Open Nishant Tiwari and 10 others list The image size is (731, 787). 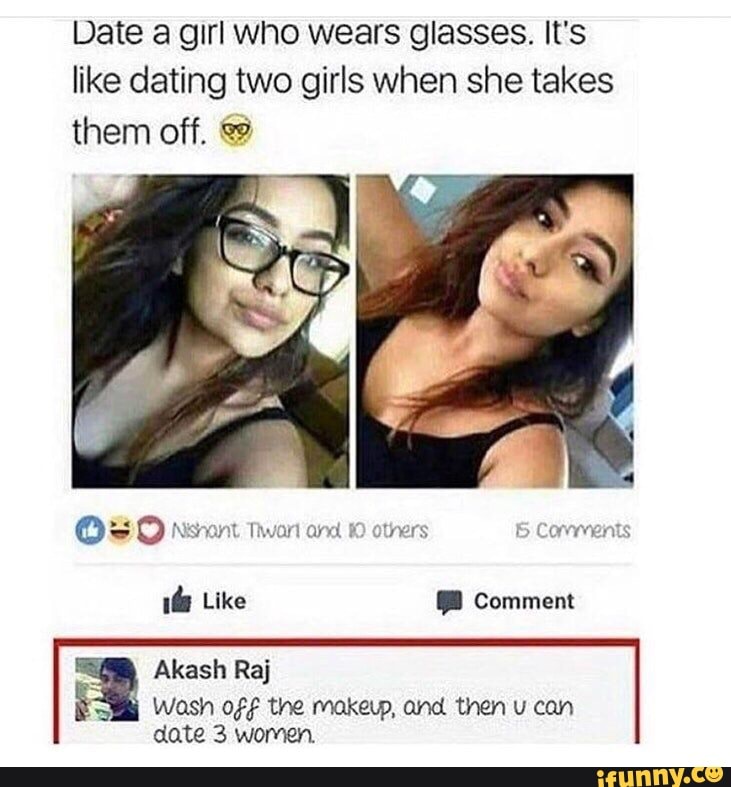pyautogui.click(x=300, y=531)
